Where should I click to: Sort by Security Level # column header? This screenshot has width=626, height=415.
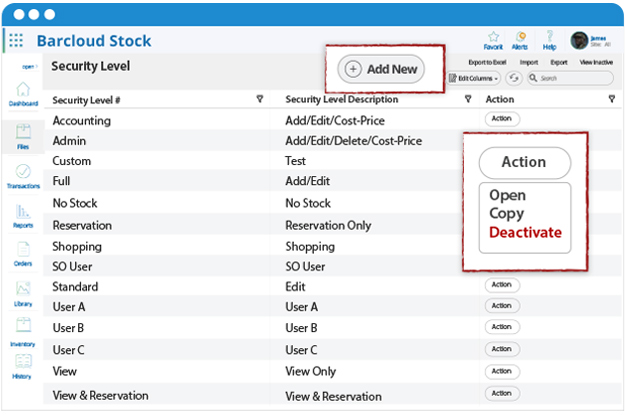tap(86, 100)
